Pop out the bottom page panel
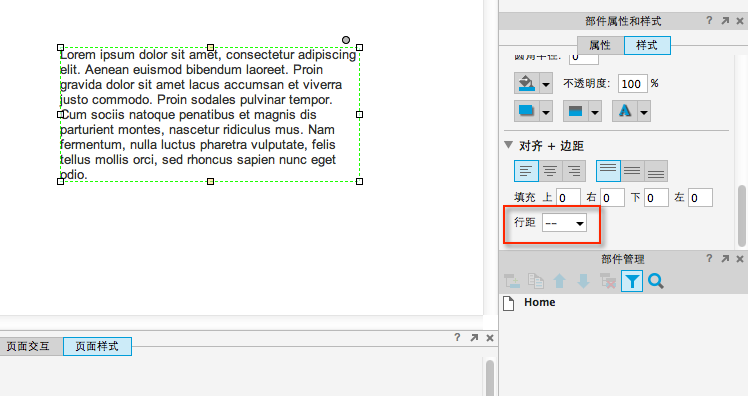 click(x=474, y=337)
